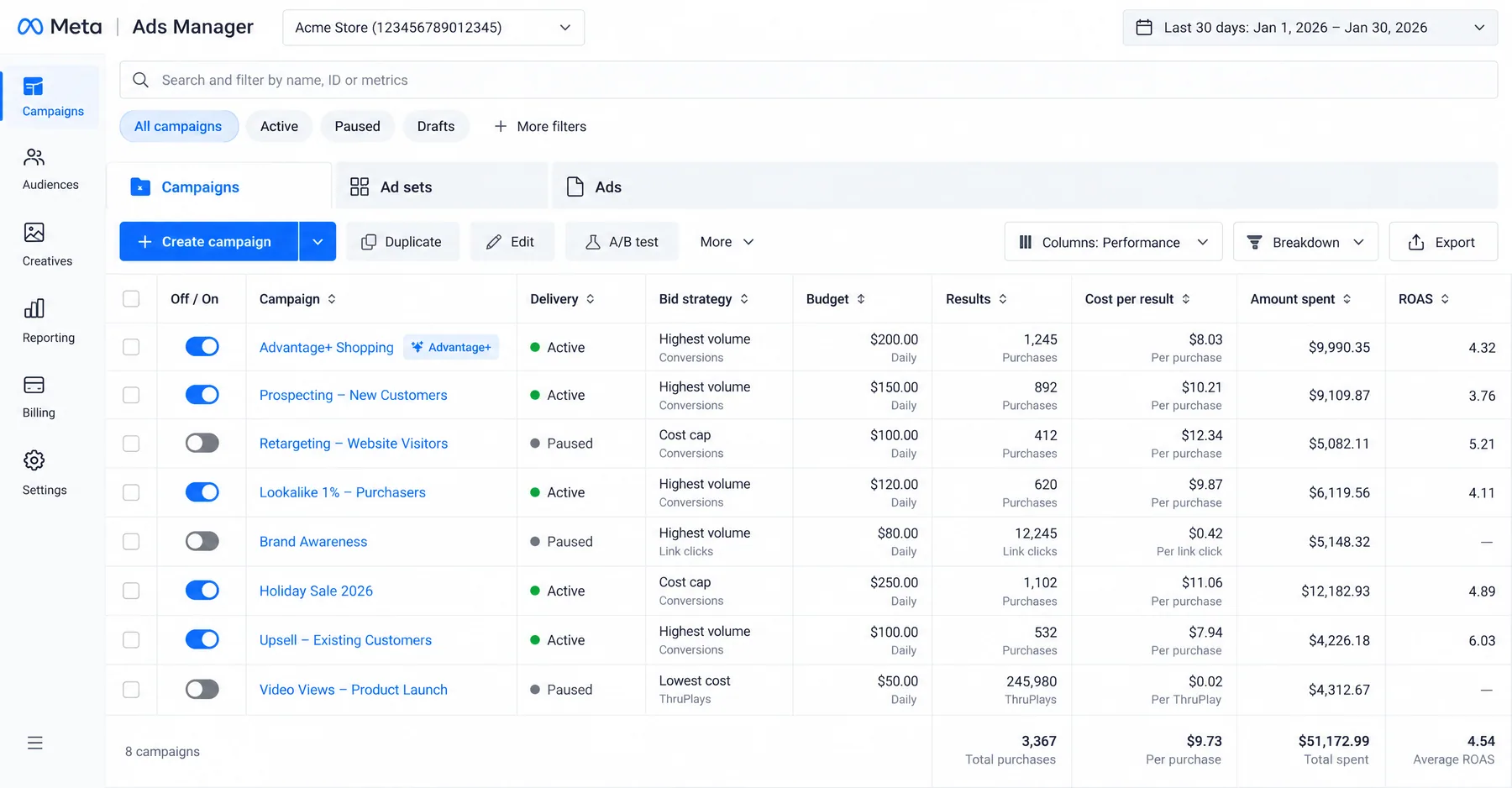Open the Creatives sidebar icon
This screenshot has height=788, width=1512.
tap(34, 233)
